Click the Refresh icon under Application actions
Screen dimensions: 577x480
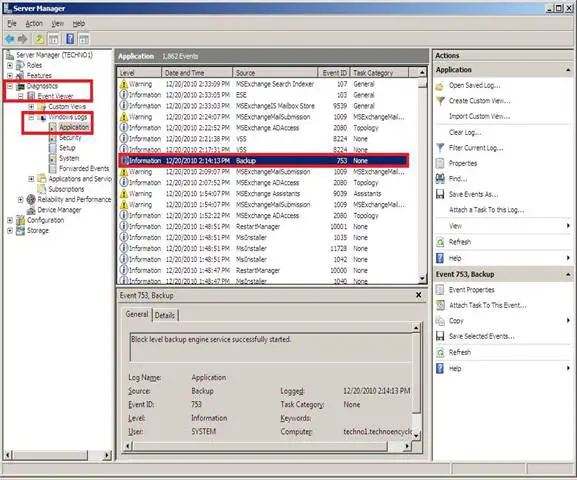[440, 242]
